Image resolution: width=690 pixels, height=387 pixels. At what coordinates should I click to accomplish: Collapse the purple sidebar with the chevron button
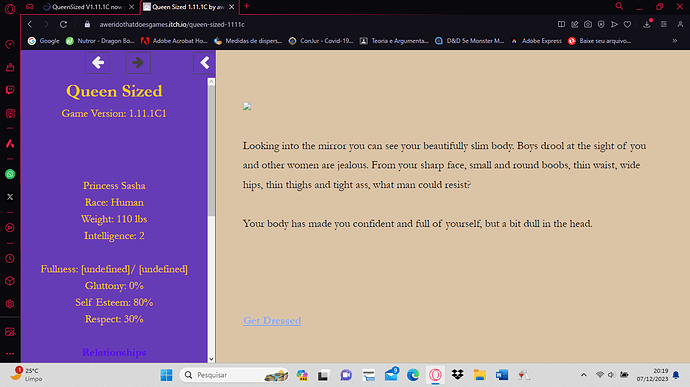coord(204,63)
